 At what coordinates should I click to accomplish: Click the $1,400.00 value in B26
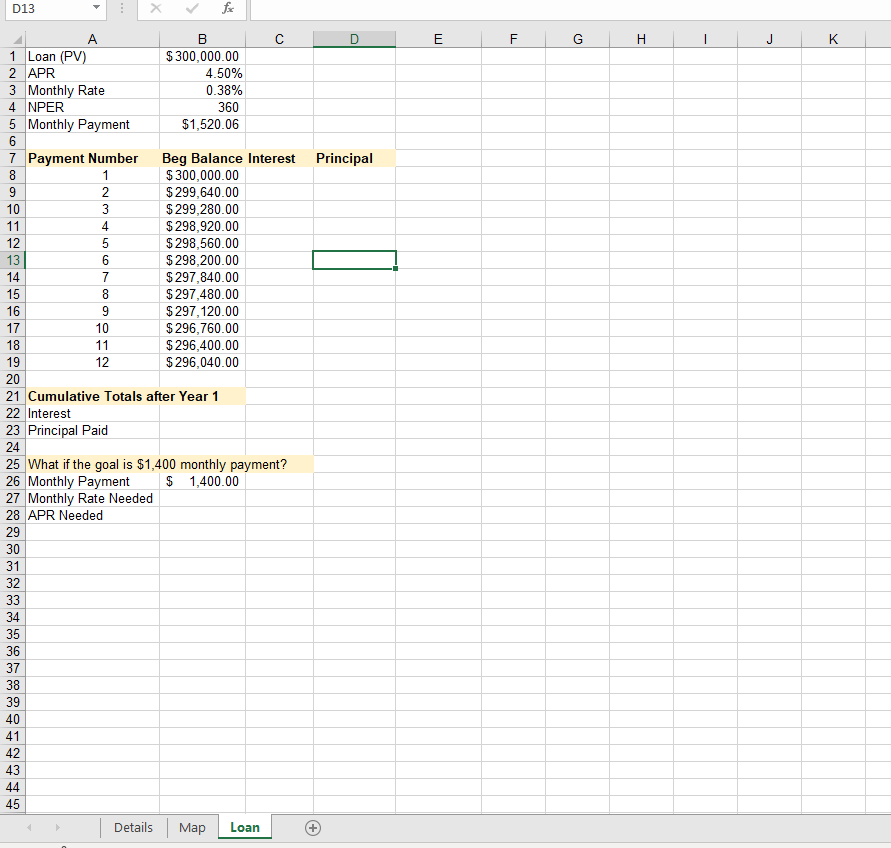(x=202, y=481)
